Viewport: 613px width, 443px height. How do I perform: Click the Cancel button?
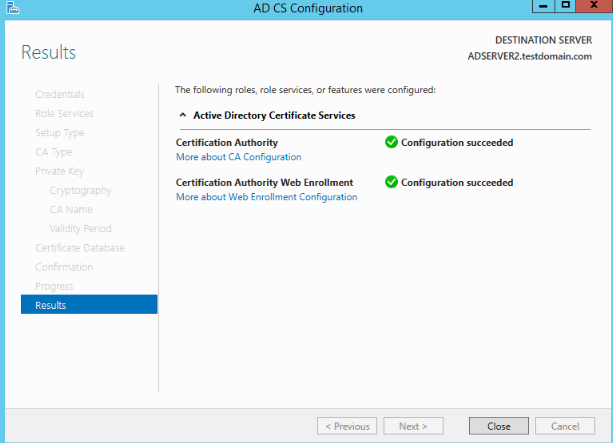pos(565,426)
